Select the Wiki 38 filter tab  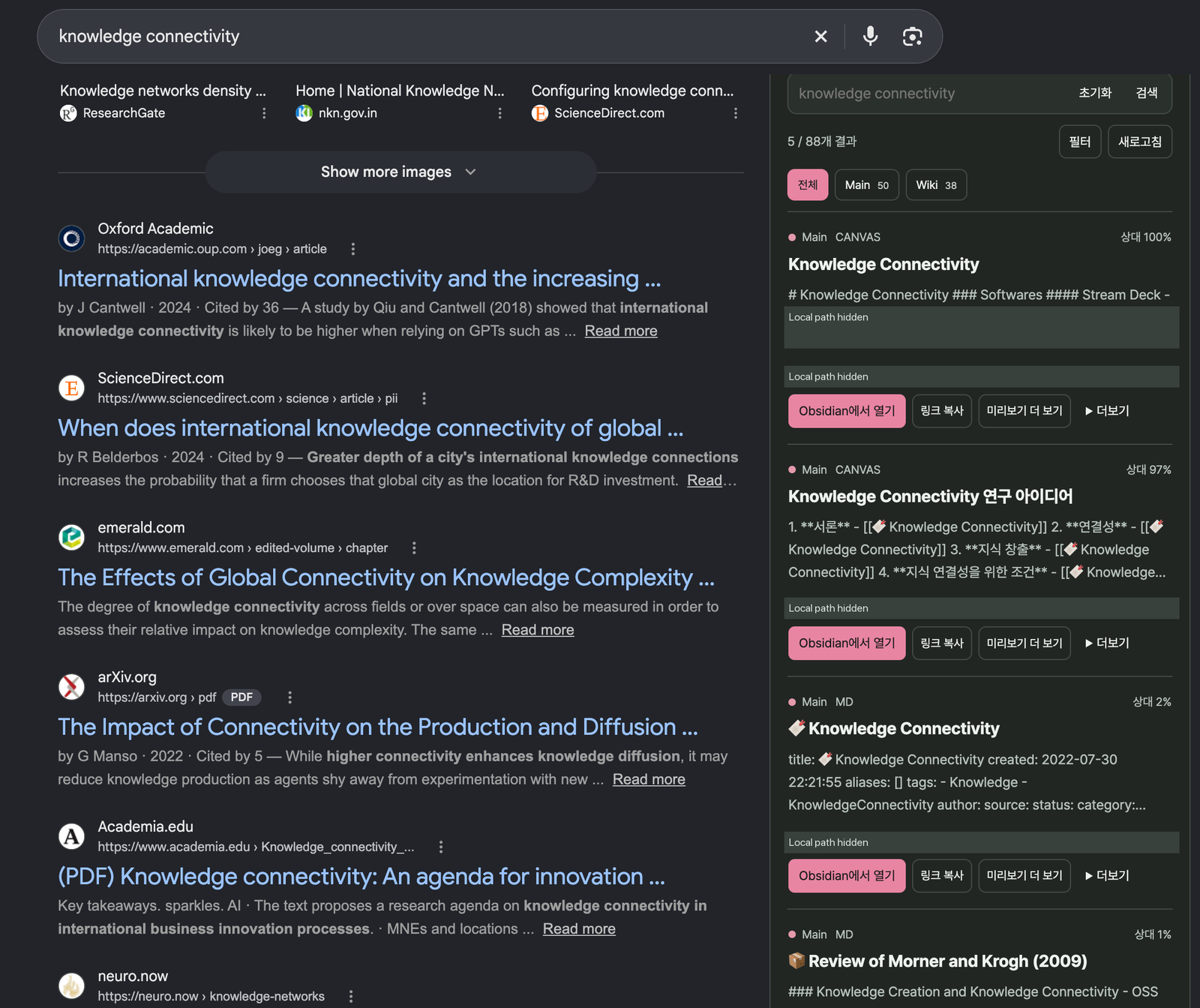coord(936,185)
